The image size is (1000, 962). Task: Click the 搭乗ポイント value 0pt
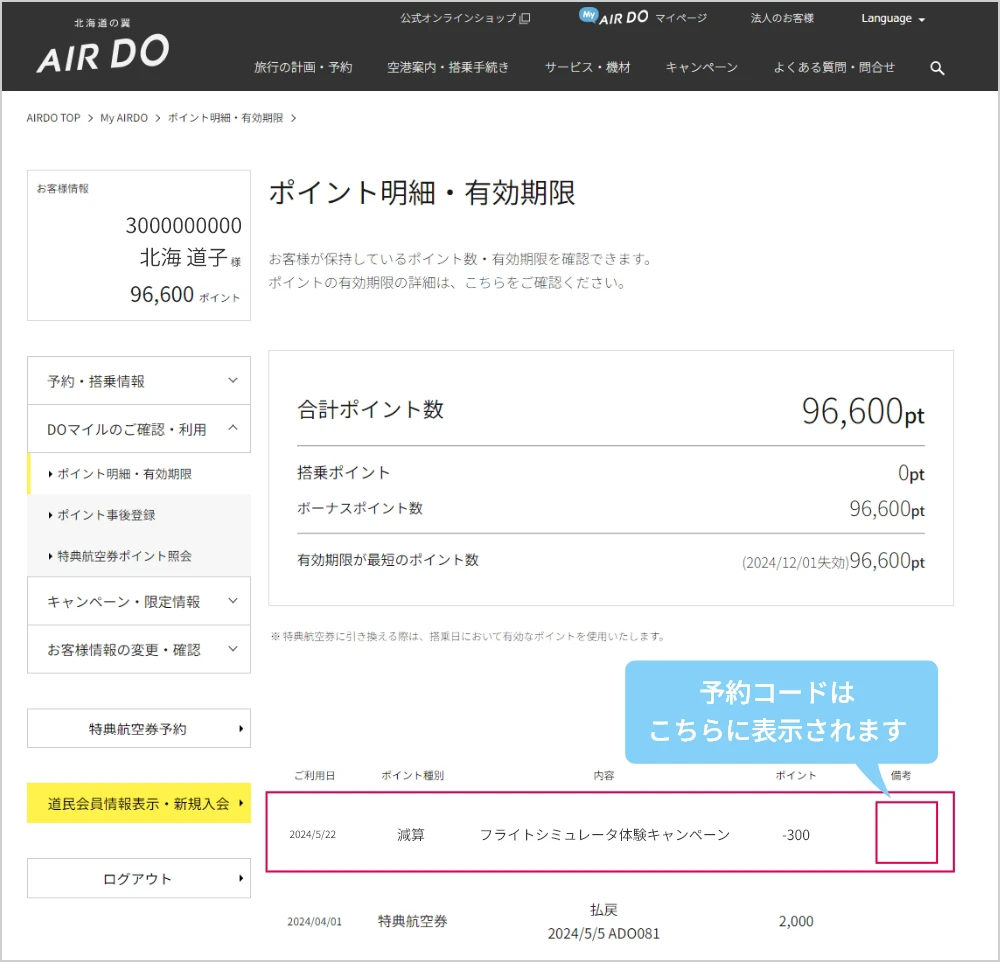[911, 473]
